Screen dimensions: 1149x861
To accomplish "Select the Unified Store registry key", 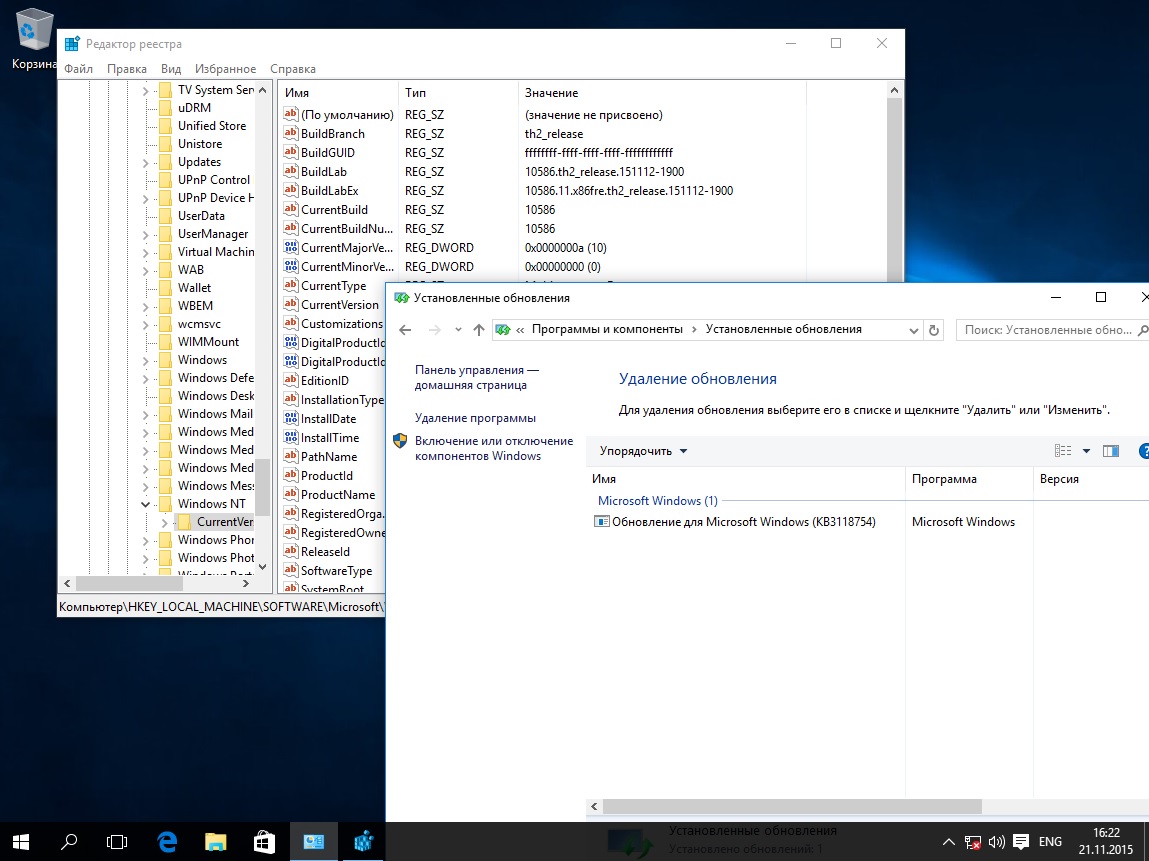I will [x=212, y=126].
